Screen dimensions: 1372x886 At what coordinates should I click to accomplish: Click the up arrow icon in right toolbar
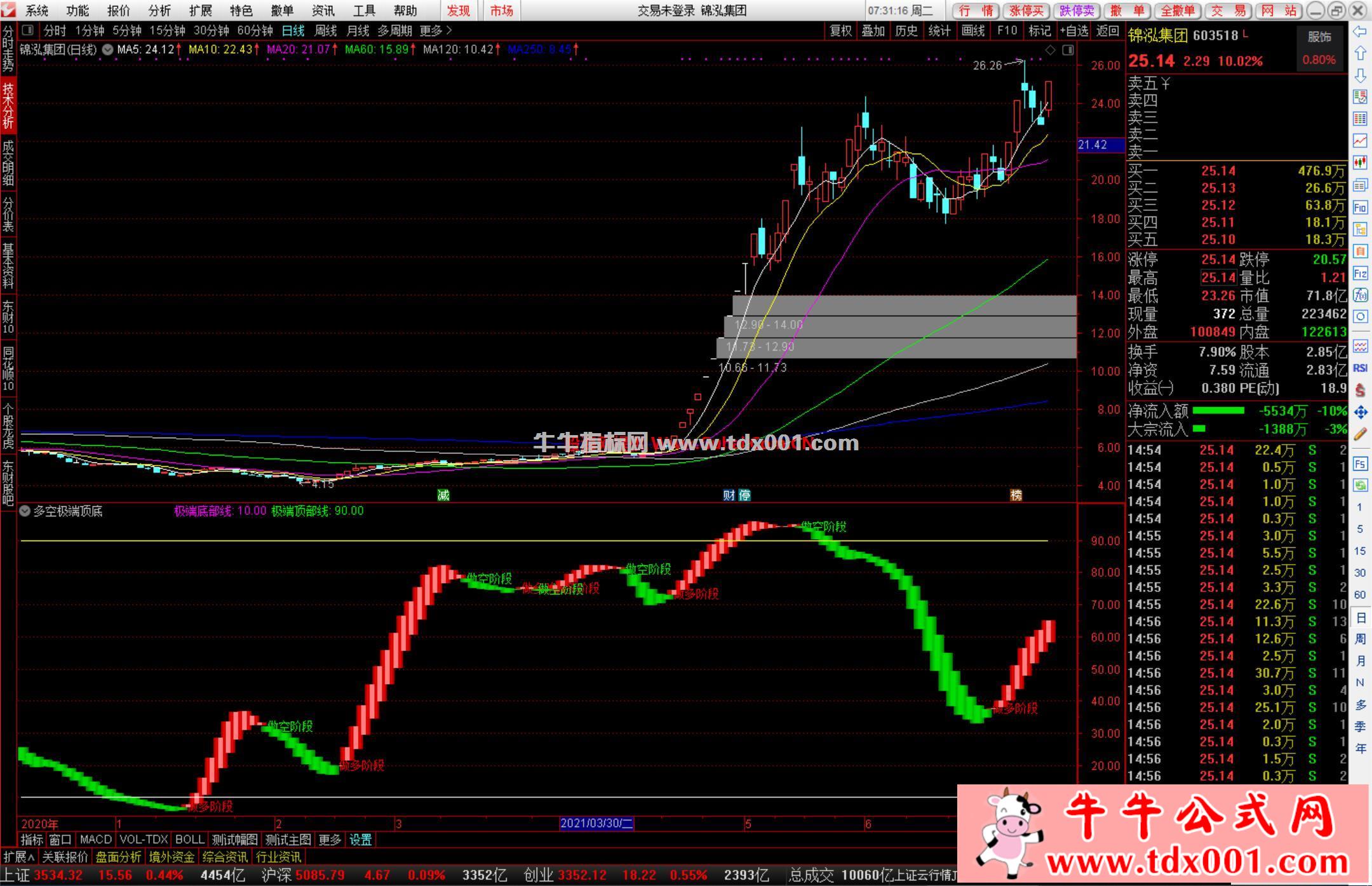(x=1360, y=53)
